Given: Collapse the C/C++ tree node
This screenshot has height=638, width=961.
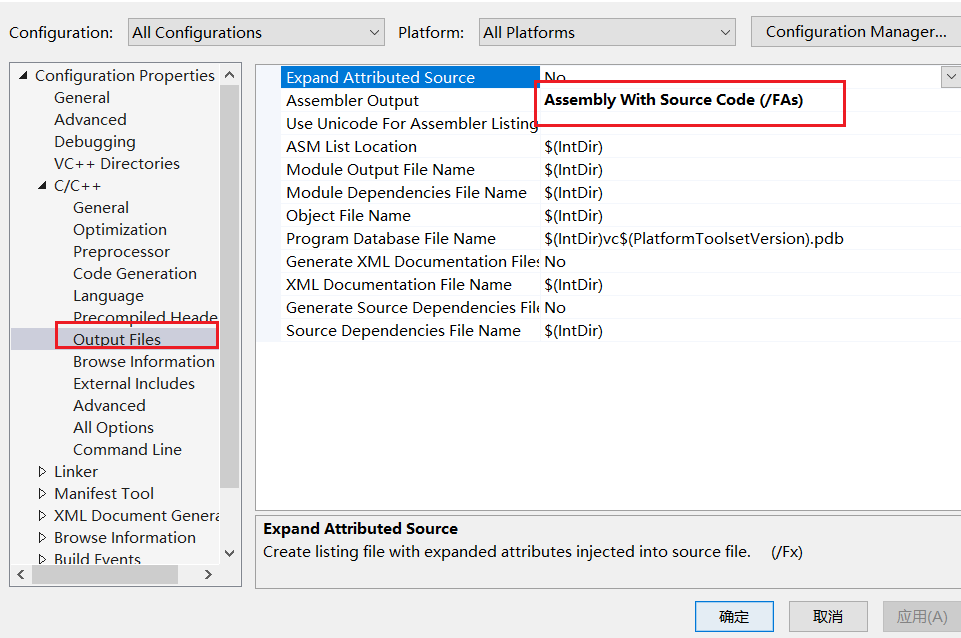Looking at the screenshot, I should (42, 186).
